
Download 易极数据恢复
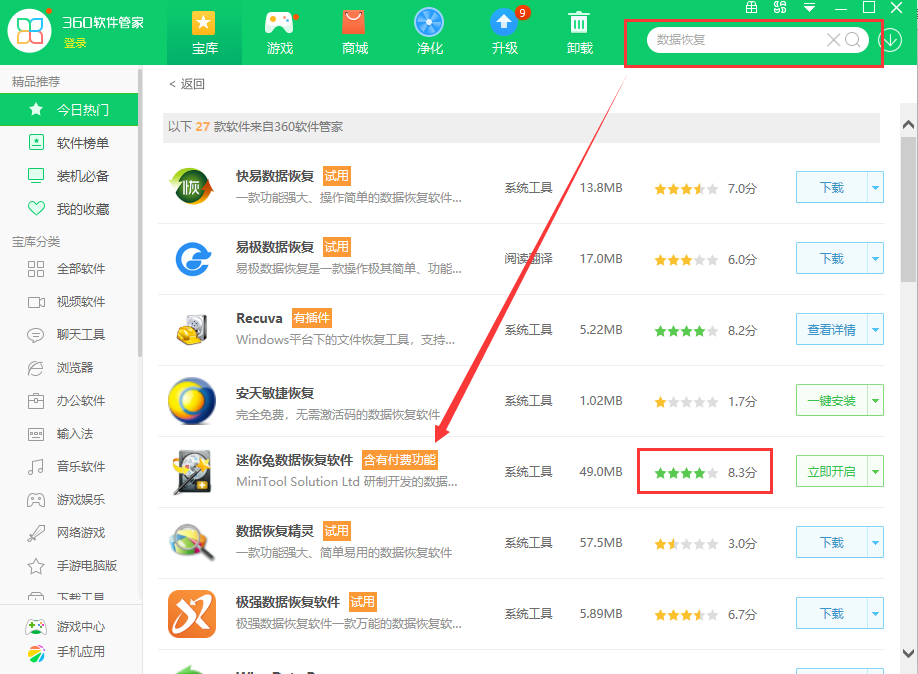pyautogui.click(x=831, y=258)
